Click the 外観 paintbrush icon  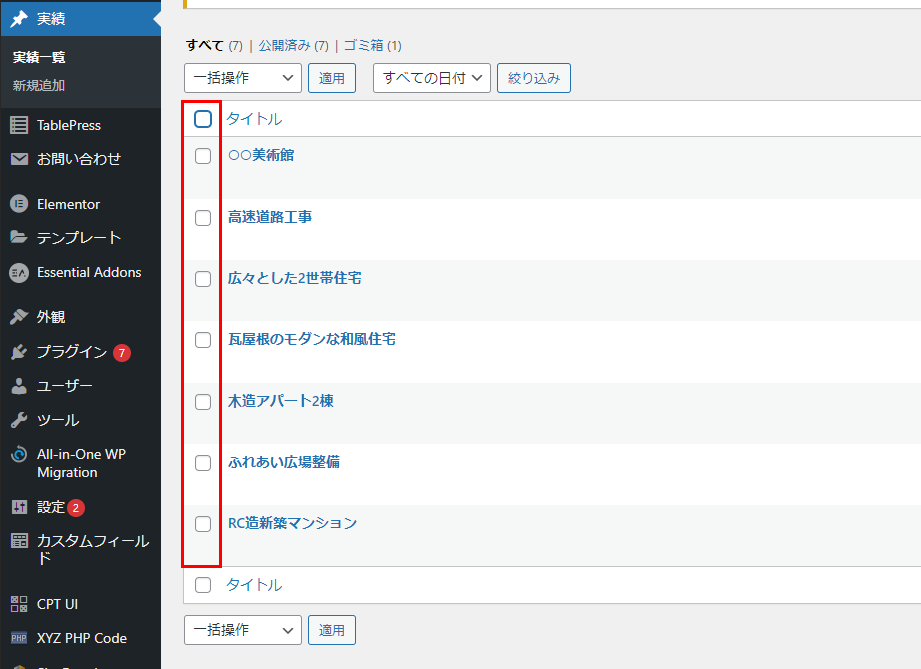[x=19, y=317]
